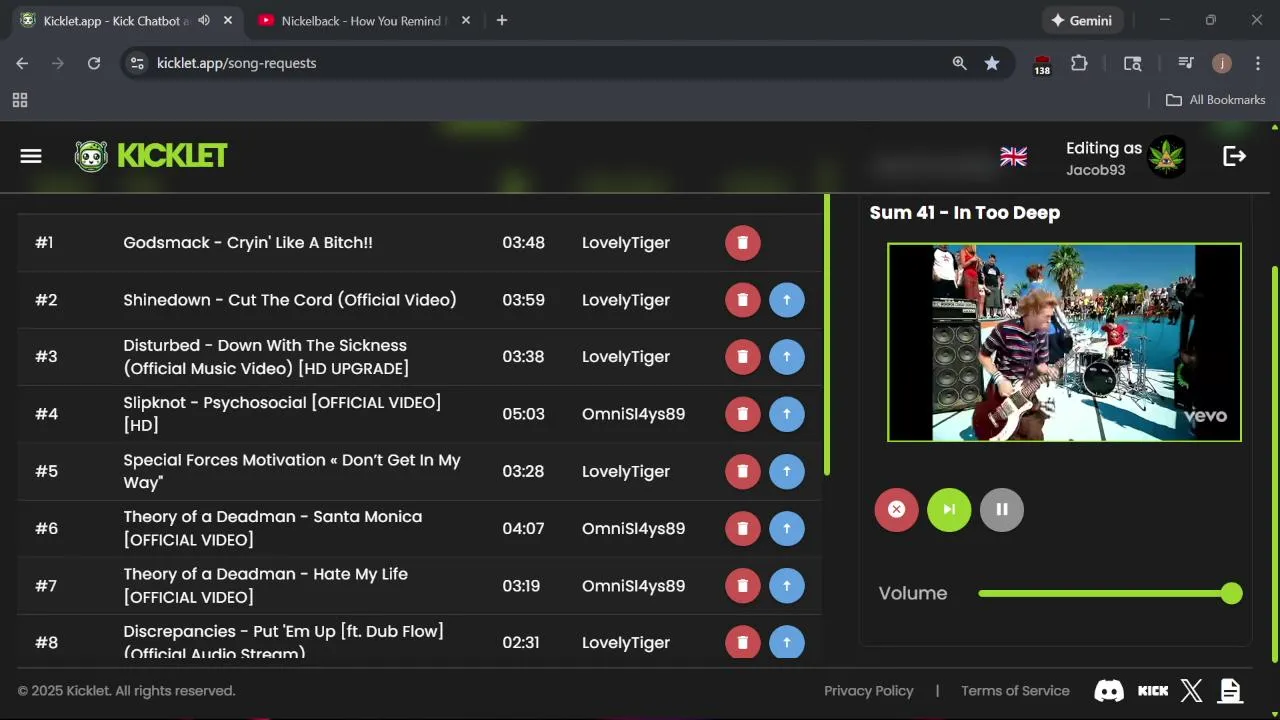The width and height of the screenshot is (1280, 720).
Task: Open the Kick link in footer
Action: click(x=1153, y=691)
